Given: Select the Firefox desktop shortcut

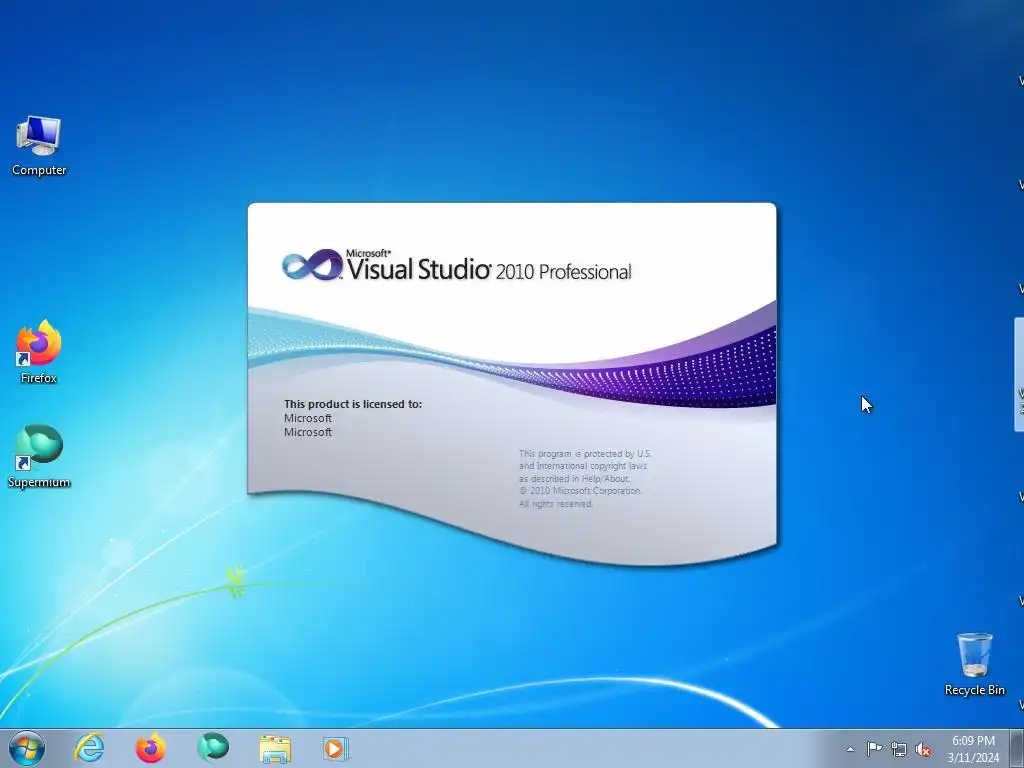Looking at the screenshot, I should (39, 352).
